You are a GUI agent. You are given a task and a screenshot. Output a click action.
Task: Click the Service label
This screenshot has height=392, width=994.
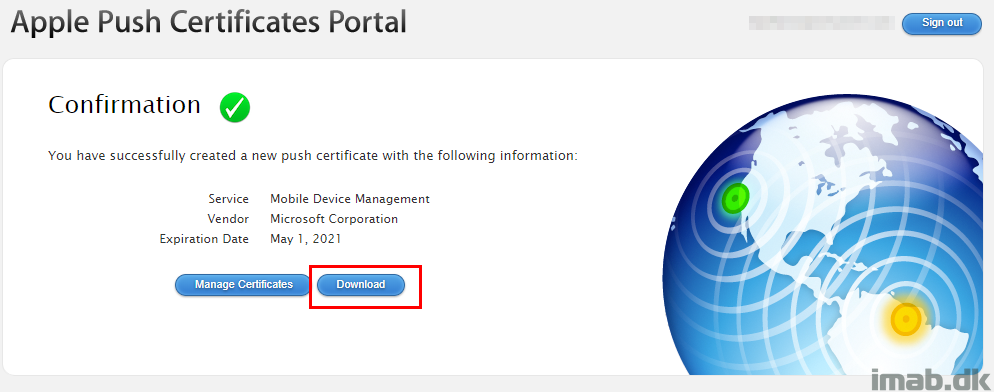pos(229,199)
